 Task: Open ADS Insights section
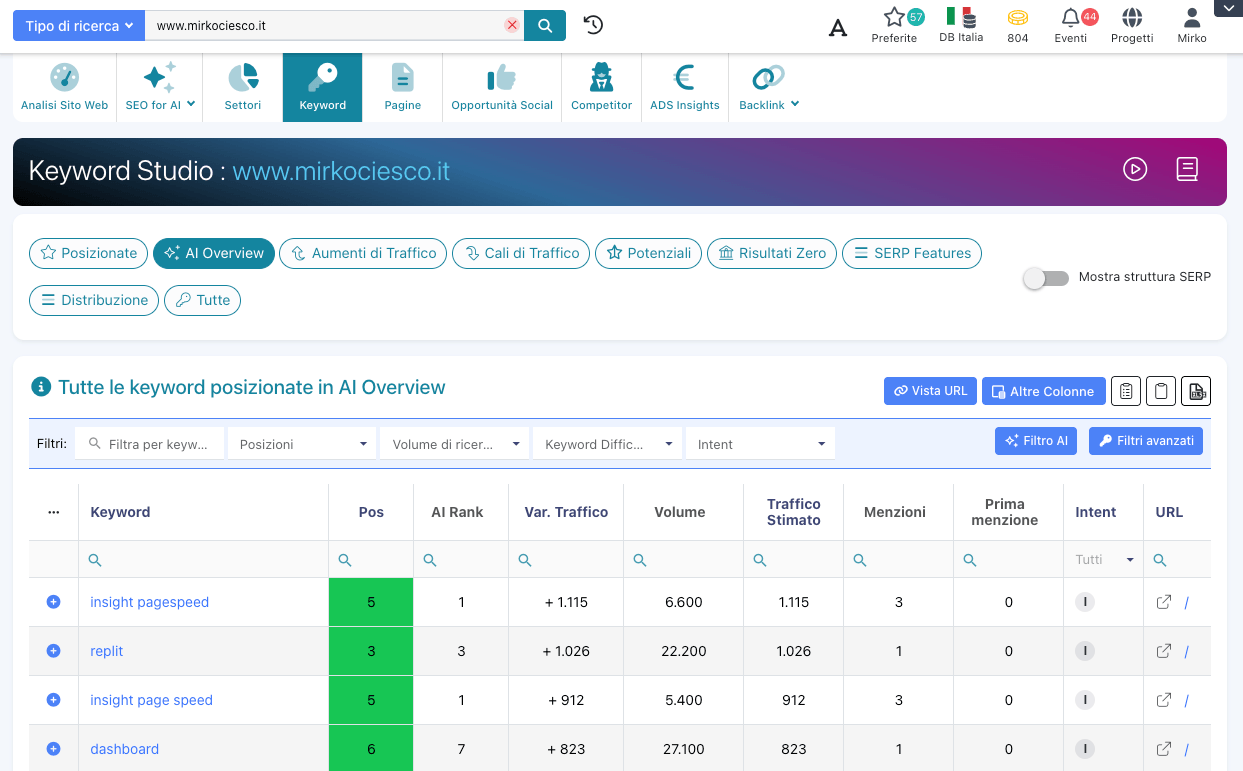685,87
